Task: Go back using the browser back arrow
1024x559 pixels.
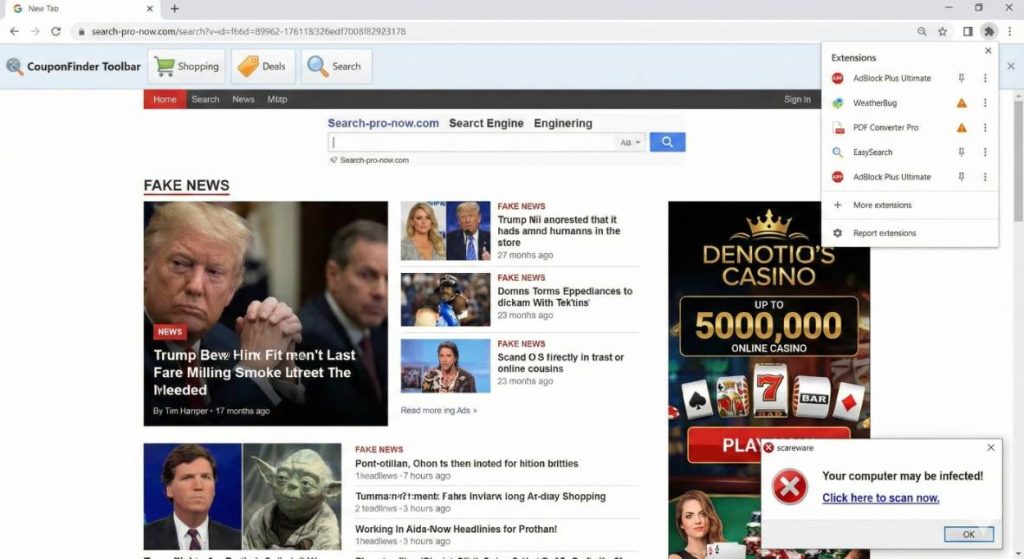Action: 14,31
